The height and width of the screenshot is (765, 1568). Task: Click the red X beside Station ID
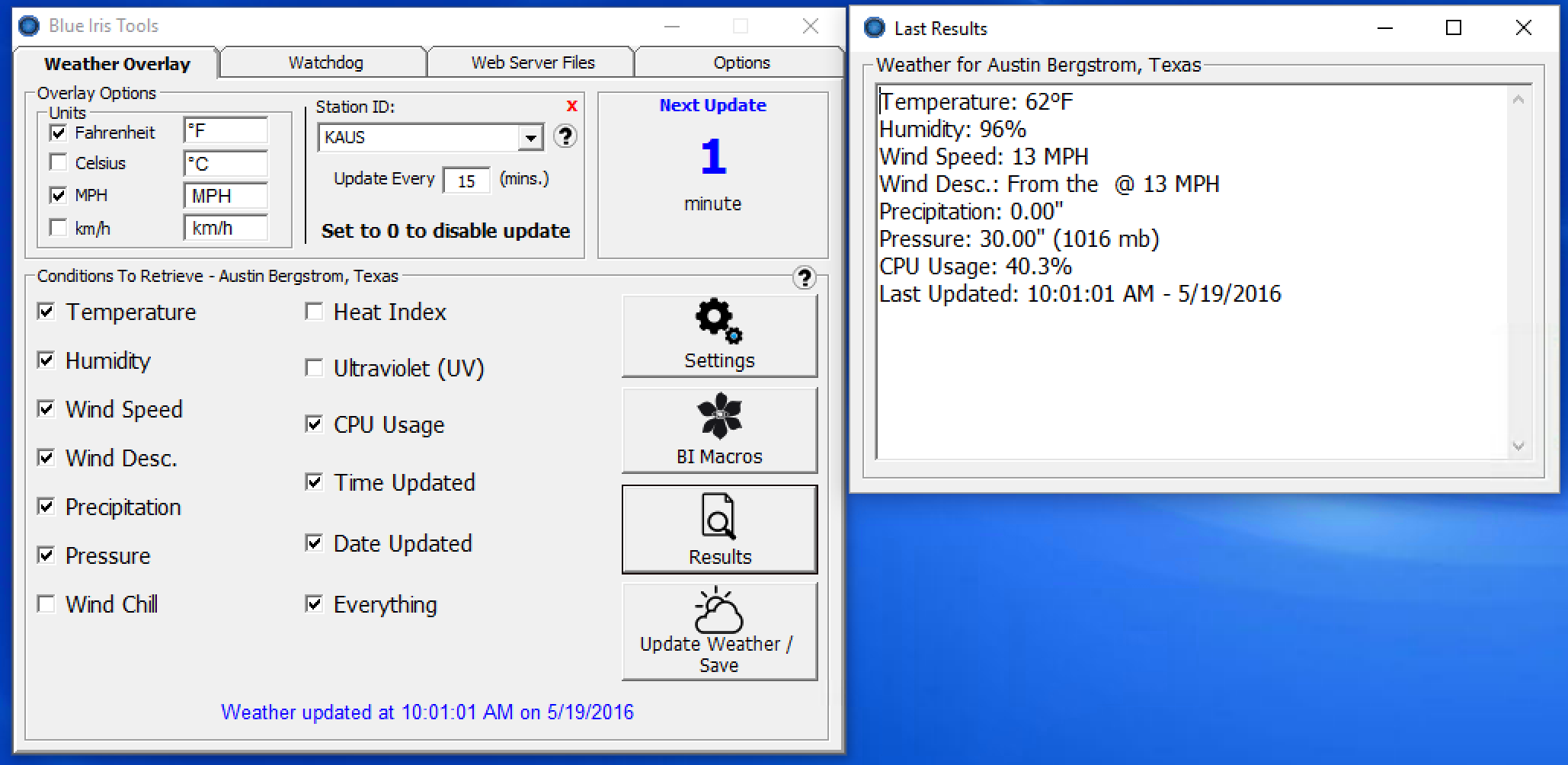(571, 106)
